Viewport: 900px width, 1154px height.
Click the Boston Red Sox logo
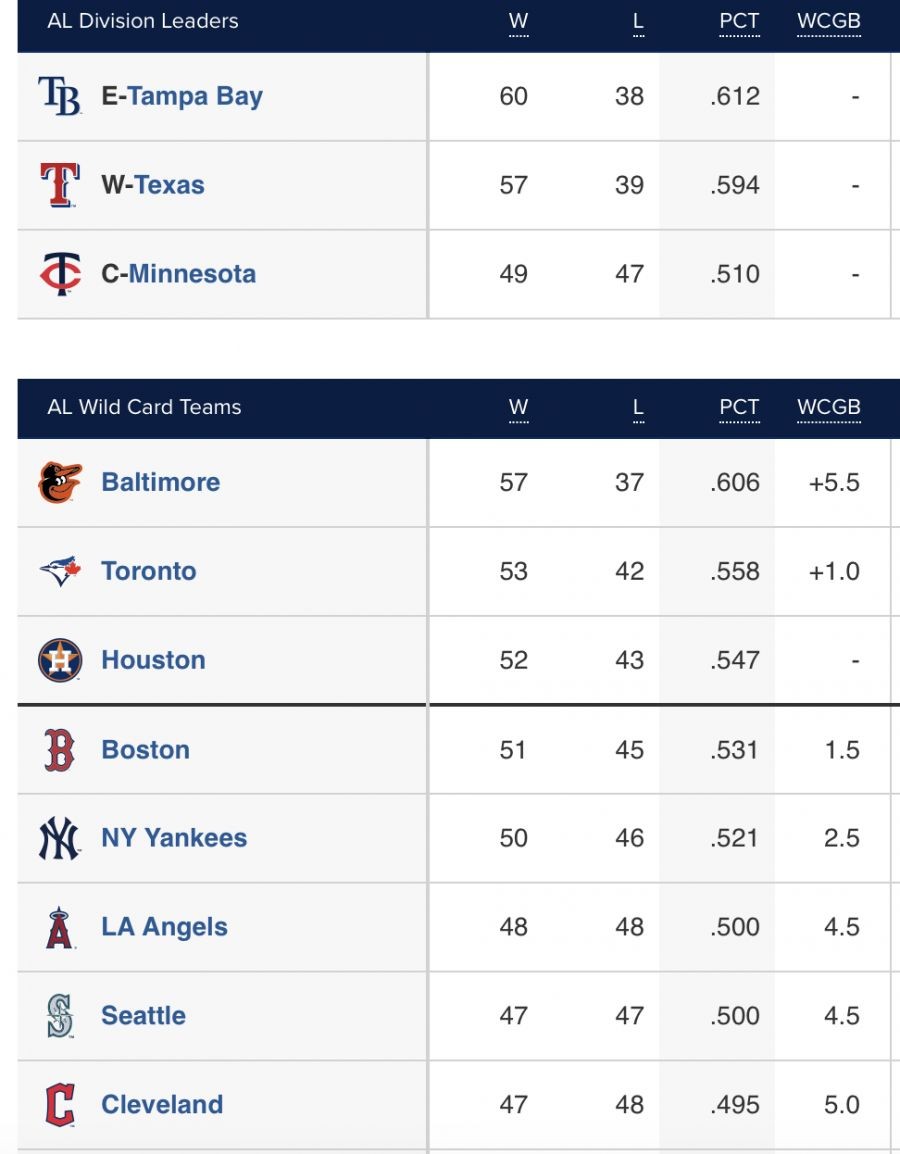coord(60,750)
